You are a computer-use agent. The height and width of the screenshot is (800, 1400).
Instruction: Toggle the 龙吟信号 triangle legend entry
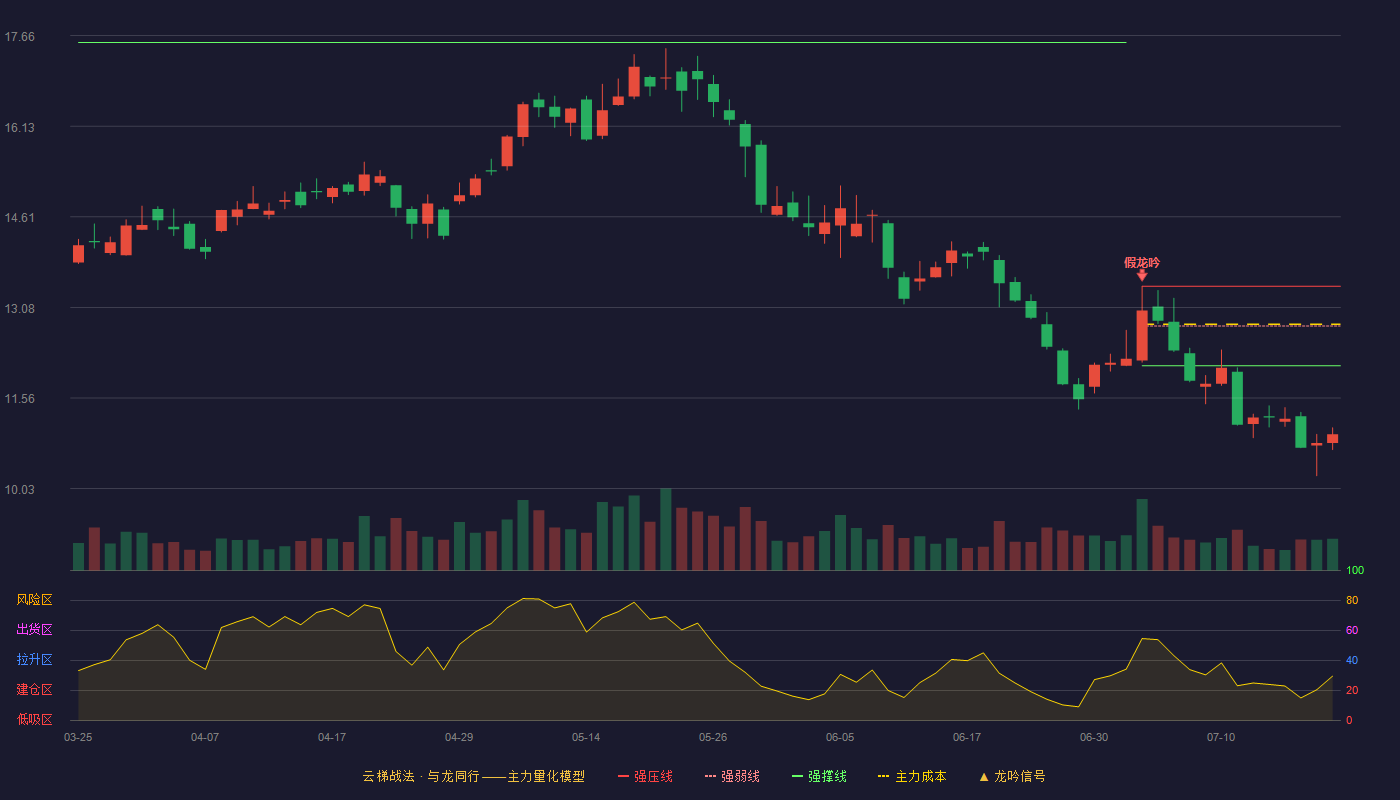1011,776
